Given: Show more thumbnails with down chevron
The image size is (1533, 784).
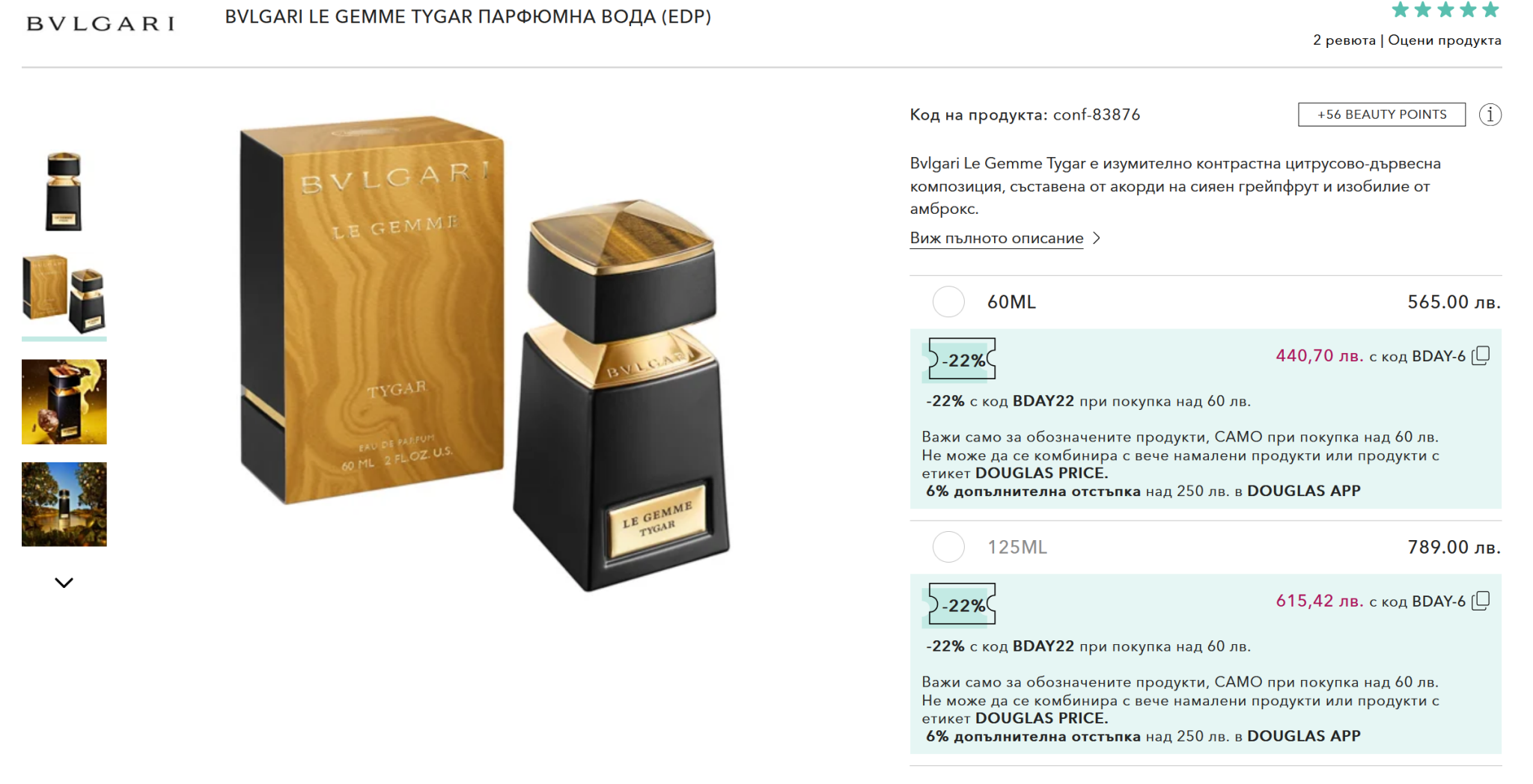Looking at the screenshot, I should [x=64, y=582].
